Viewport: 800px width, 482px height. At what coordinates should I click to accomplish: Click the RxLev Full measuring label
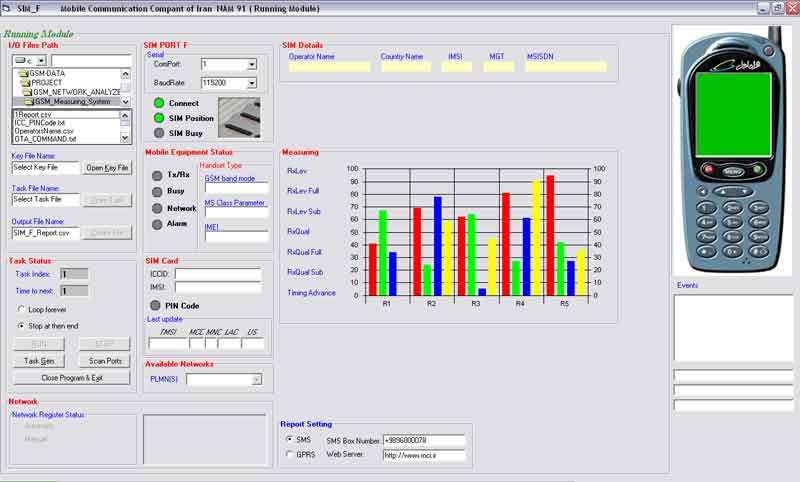[303, 191]
